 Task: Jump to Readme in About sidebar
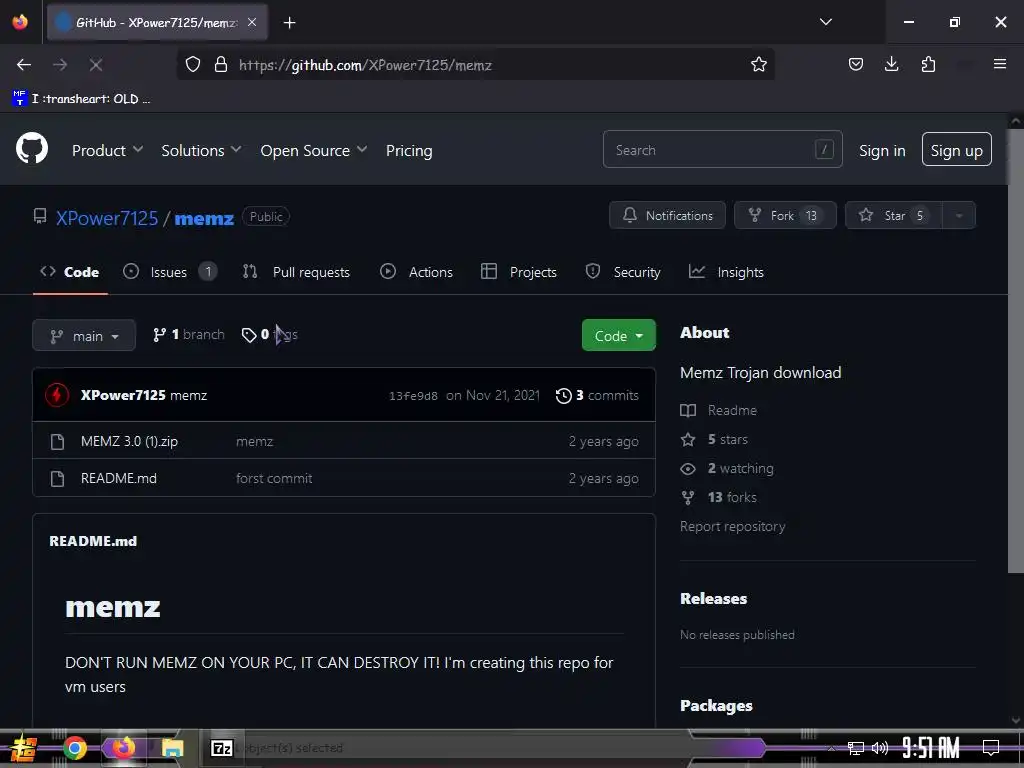click(x=718, y=410)
